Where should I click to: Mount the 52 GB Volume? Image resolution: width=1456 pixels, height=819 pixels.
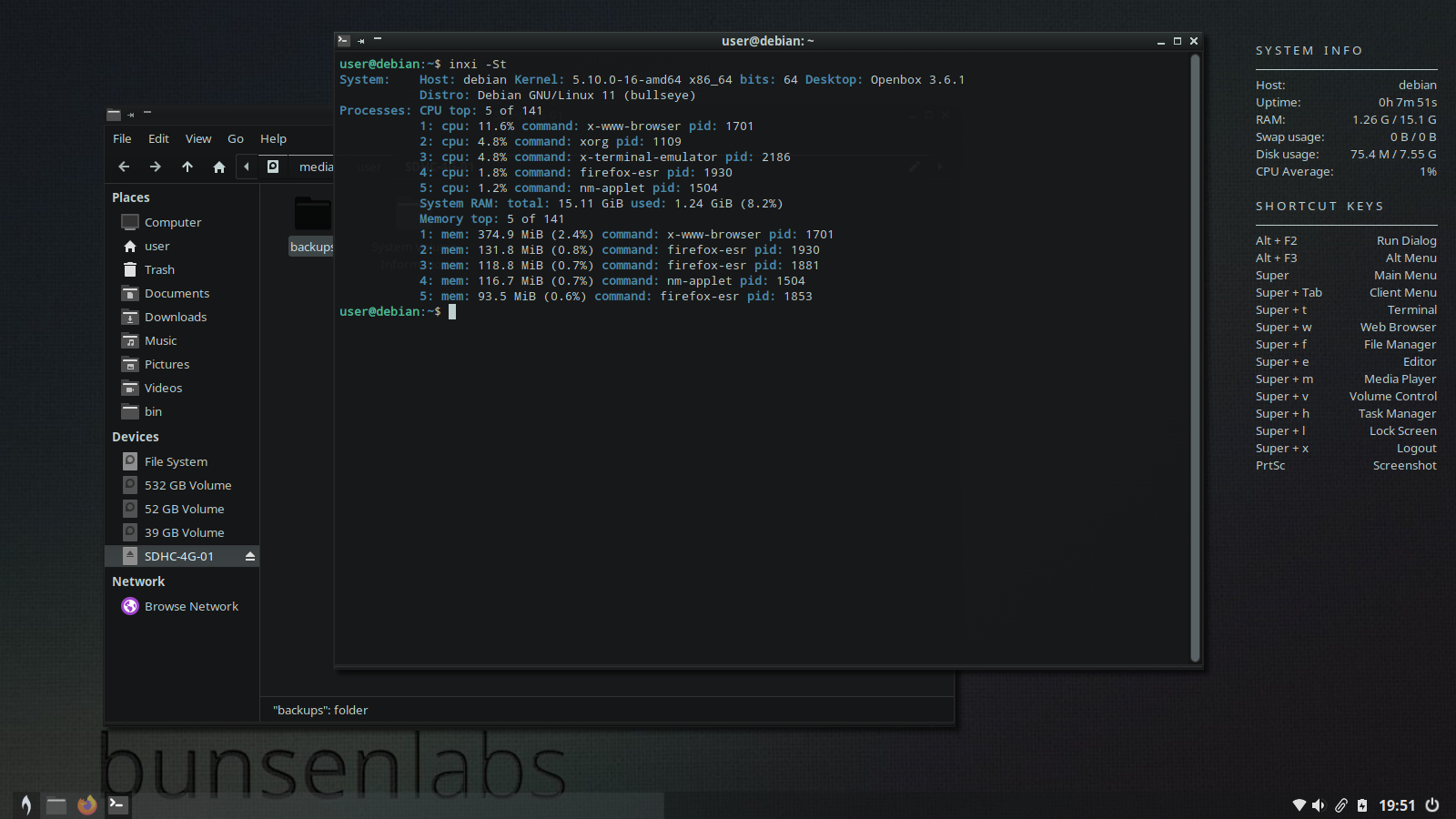click(182, 509)
